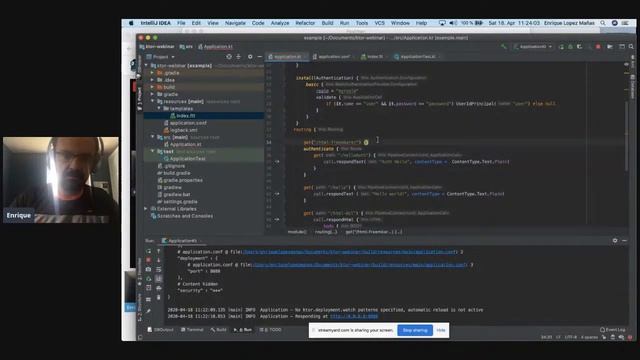Expand the .idea folder
The width and height of the screenshot is (640, 360).
pyautogui.click(x=153, y=80)
